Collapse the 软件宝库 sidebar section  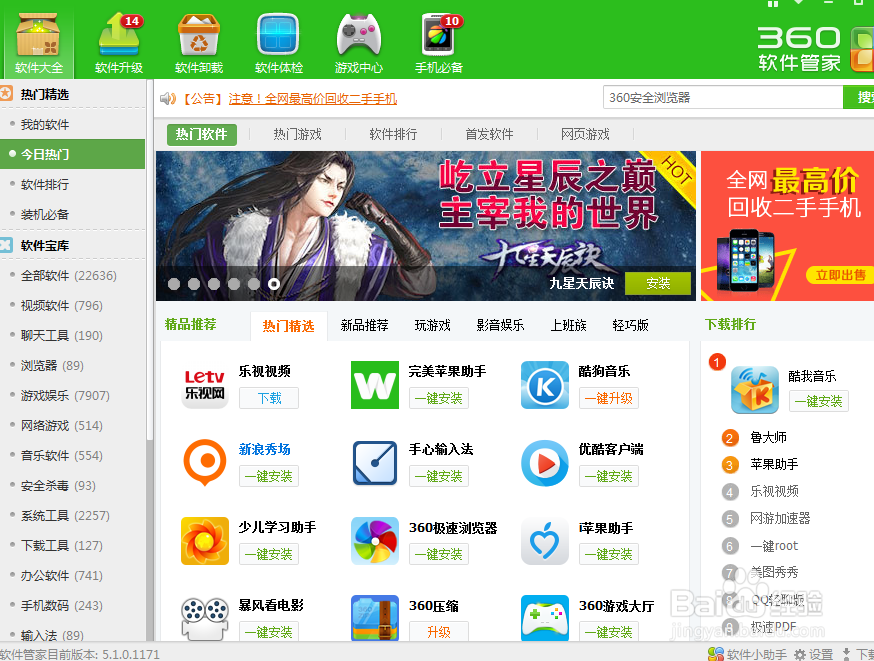tap(6, 245)
